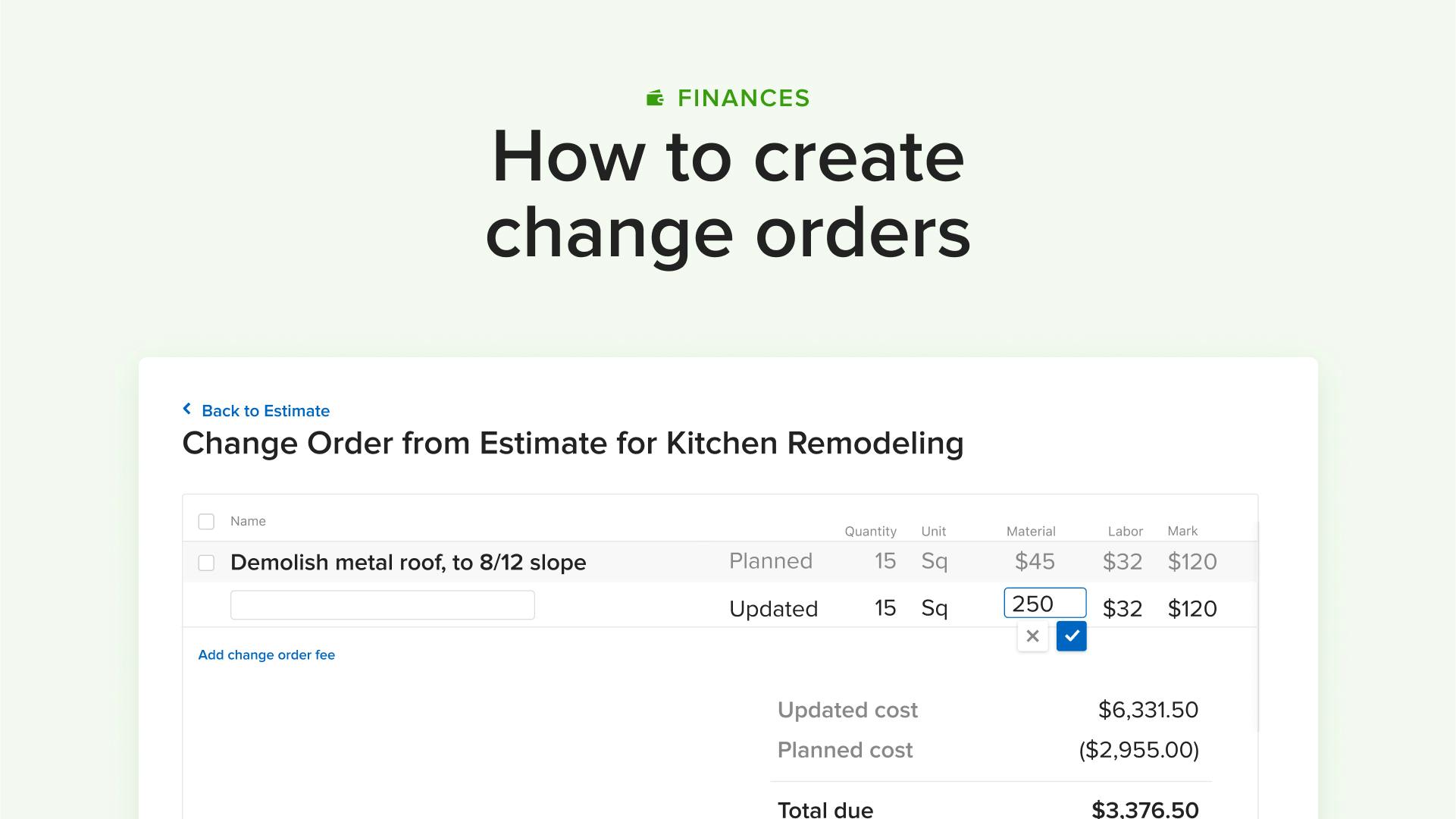The height and width of the screenshot is (819, 1456).
Task: Click the Updated cost amount $6,331.50
Action: click(1148, 710)
